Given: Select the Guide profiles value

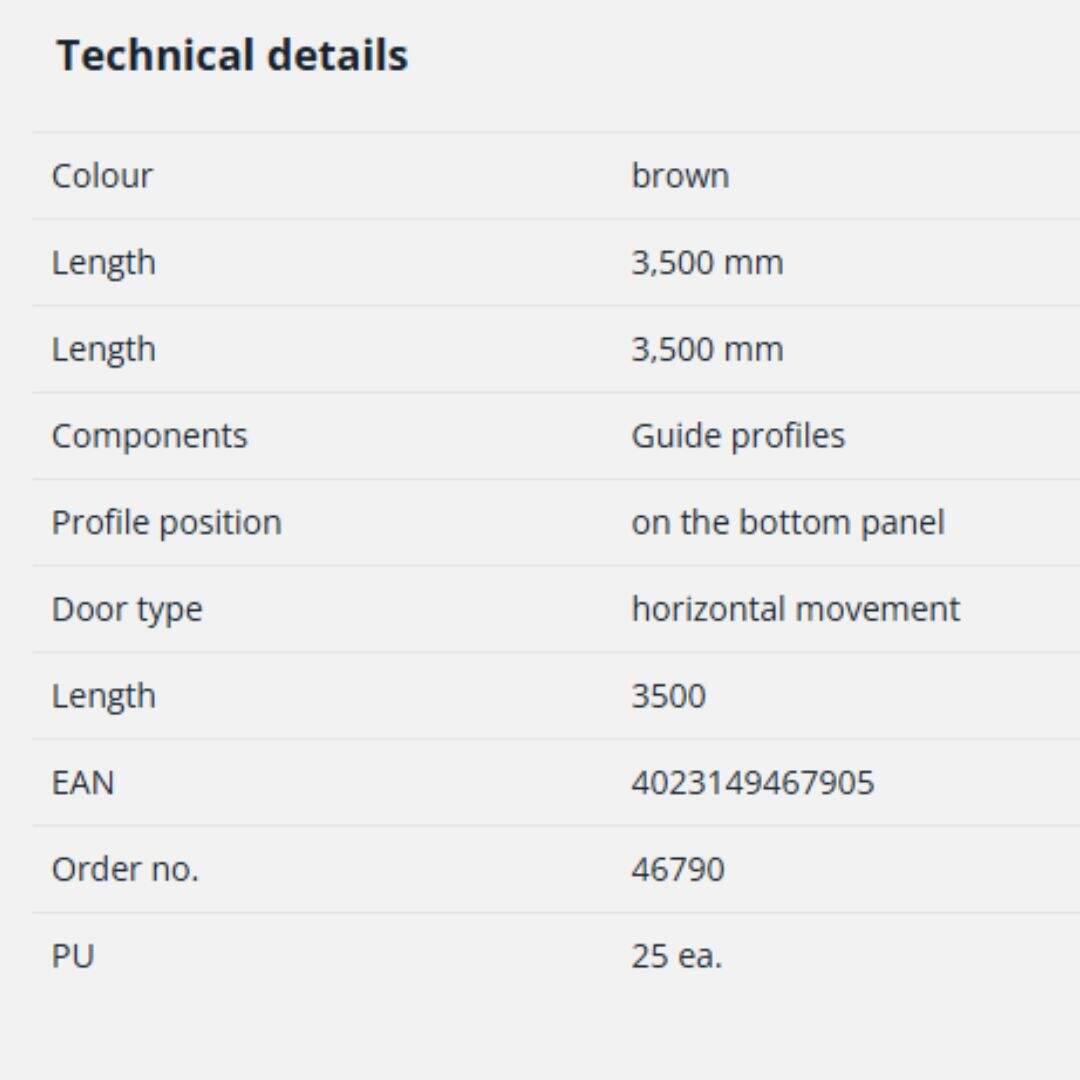Looking at the screenshot, I should tap(738, 436).
